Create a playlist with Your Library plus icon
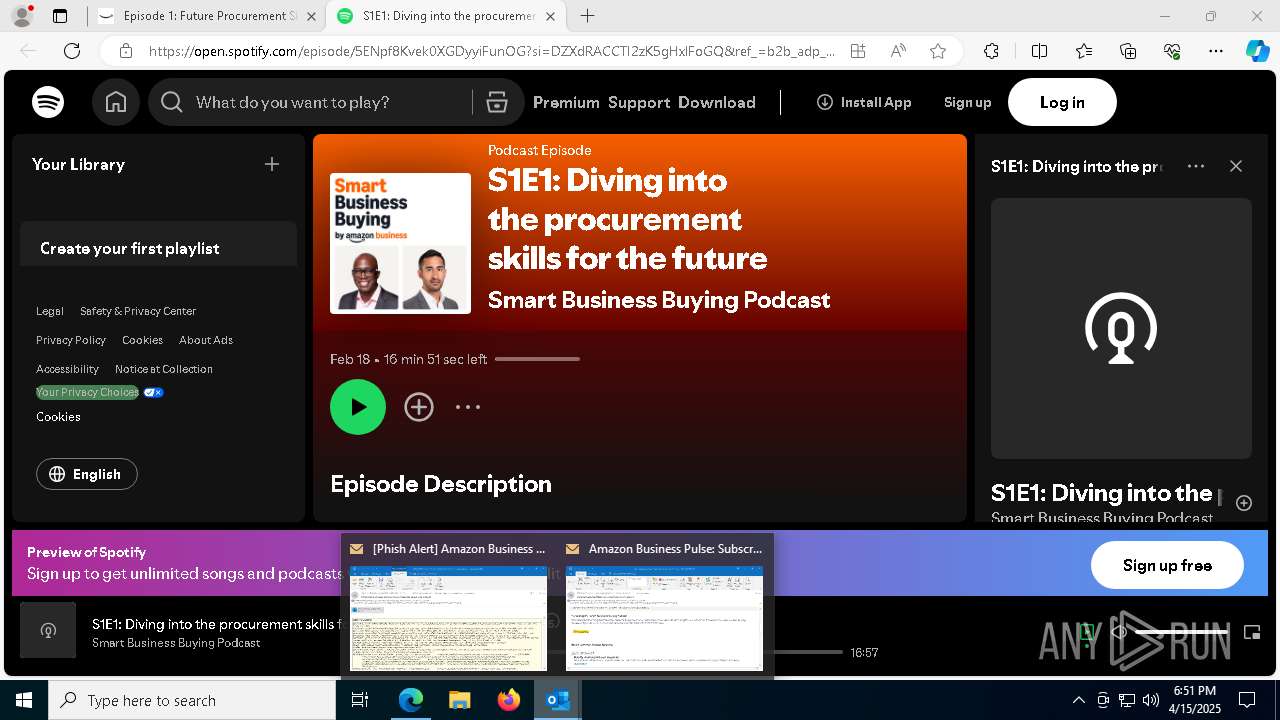Image resolution: width=1280 pixels, height=720 pixels. click(x=272, y=164)
